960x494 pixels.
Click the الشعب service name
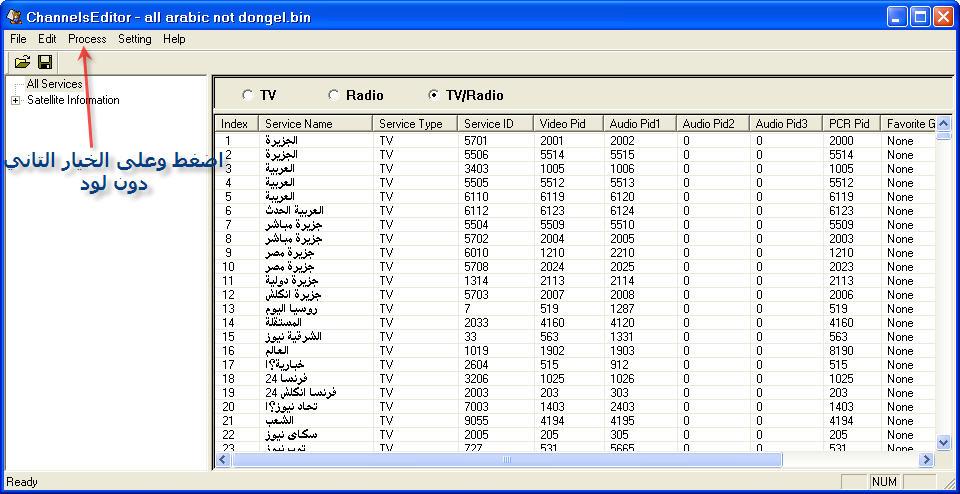pos(279,421)
